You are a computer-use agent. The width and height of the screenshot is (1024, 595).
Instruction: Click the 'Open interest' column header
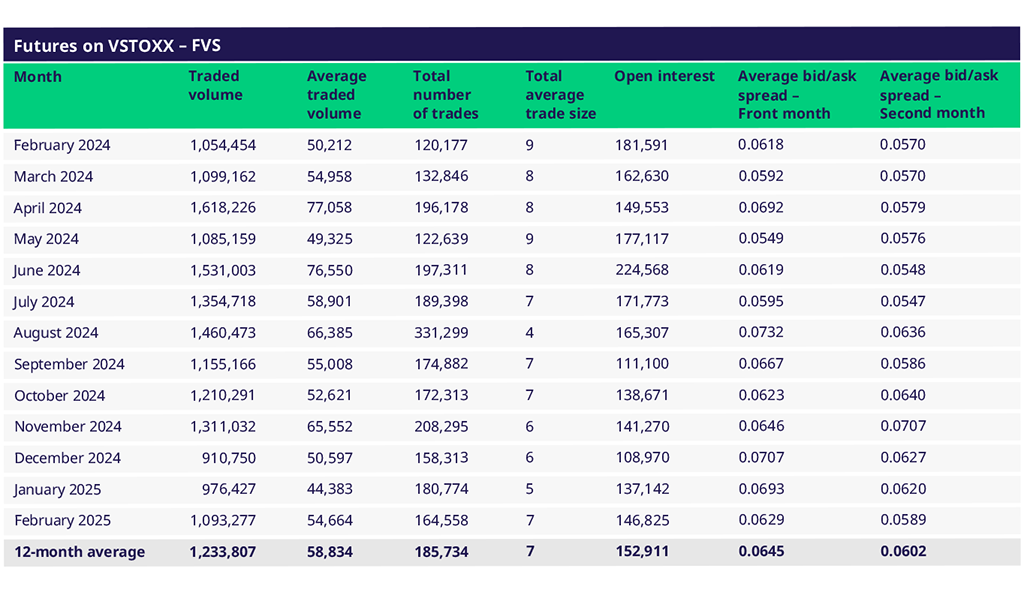point(664,77)
